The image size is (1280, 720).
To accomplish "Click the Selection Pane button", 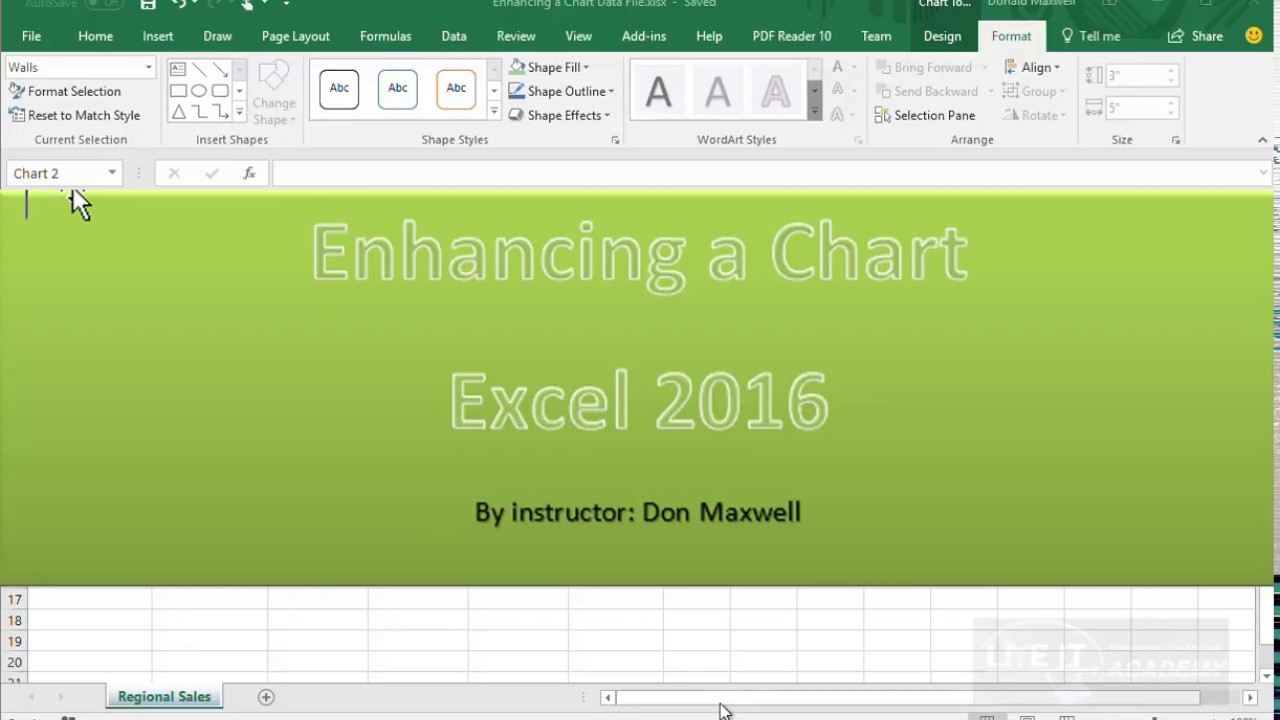I will 925,115.
